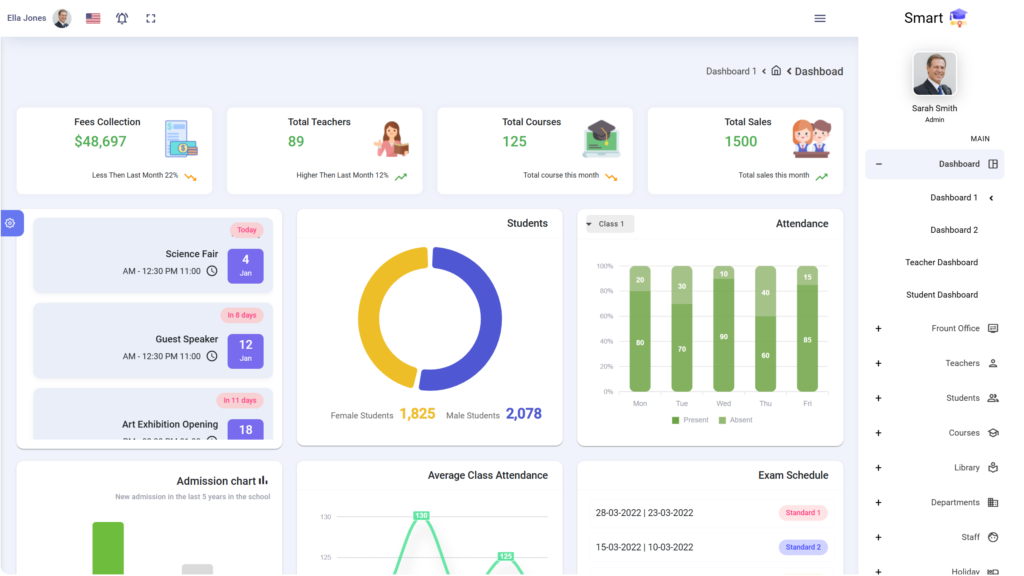
Task: Open Student Dashboard in the sidebar
Action: click(942, 295)
